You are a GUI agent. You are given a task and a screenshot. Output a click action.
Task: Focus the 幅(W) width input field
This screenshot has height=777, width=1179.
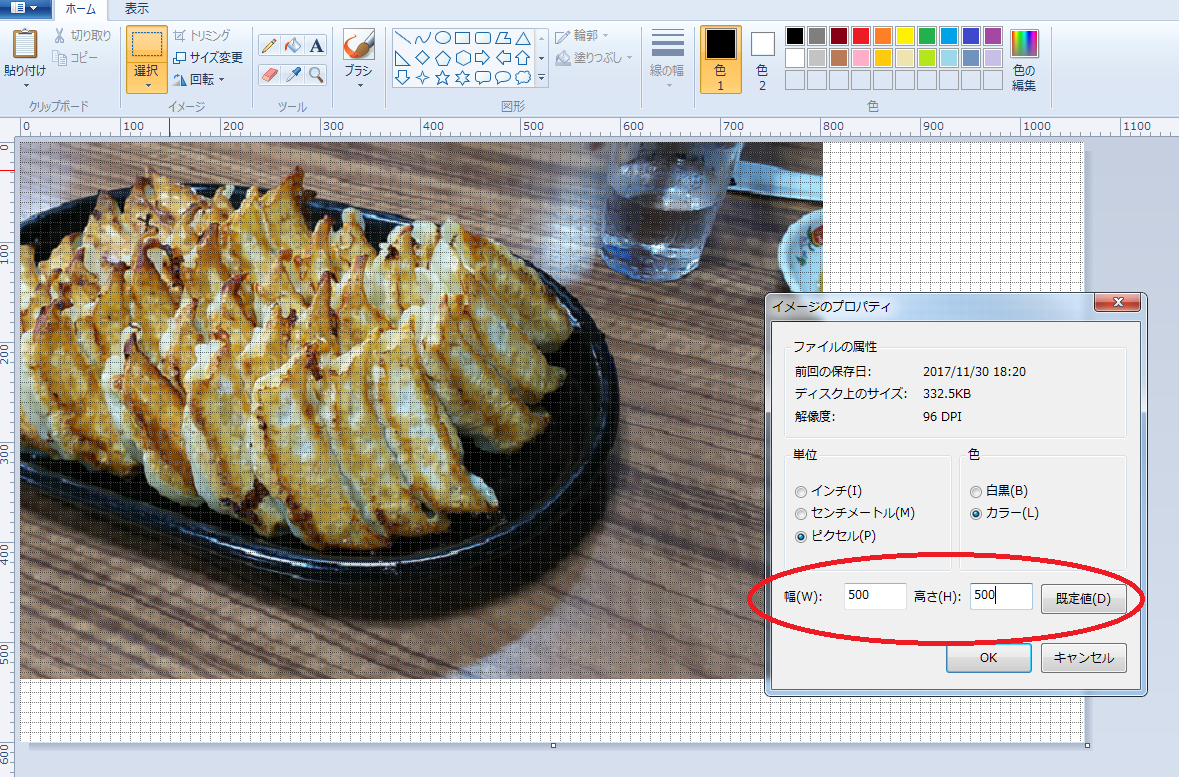point(874,596)
